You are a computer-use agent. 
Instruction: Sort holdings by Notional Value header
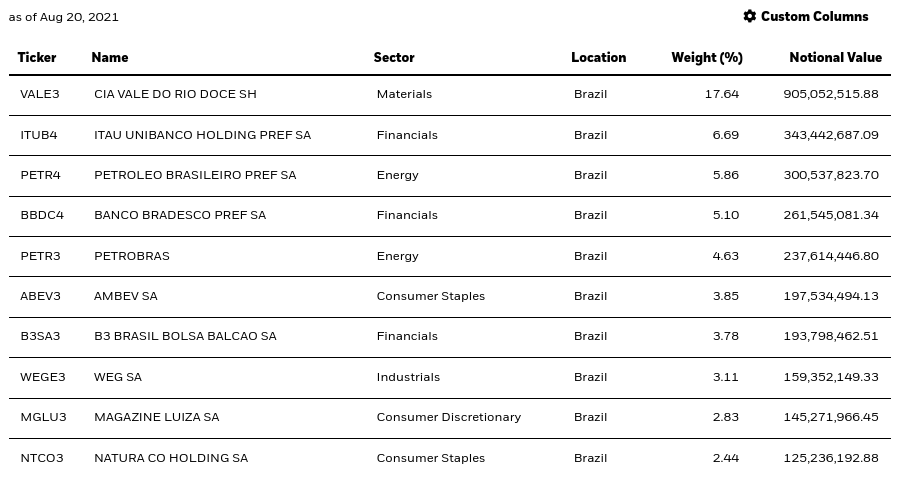(x=835, y=57)
